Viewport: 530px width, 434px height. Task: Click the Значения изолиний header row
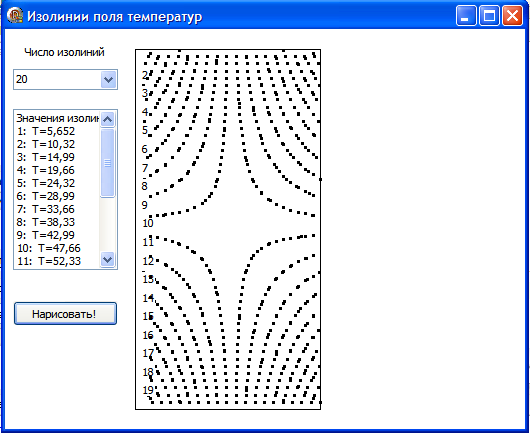click(57, 118)
